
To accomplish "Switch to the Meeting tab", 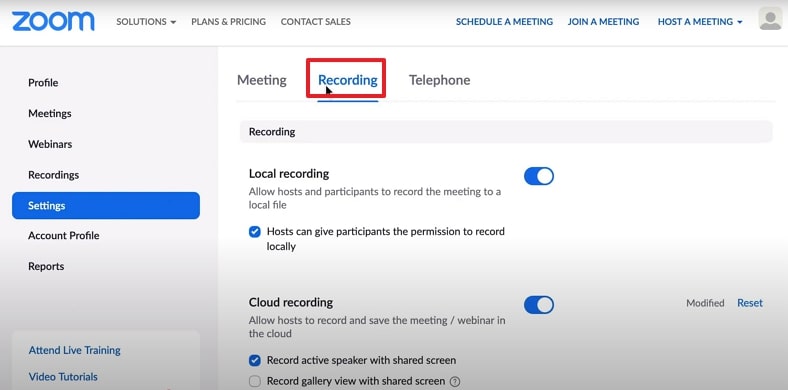I will (262, 80).
